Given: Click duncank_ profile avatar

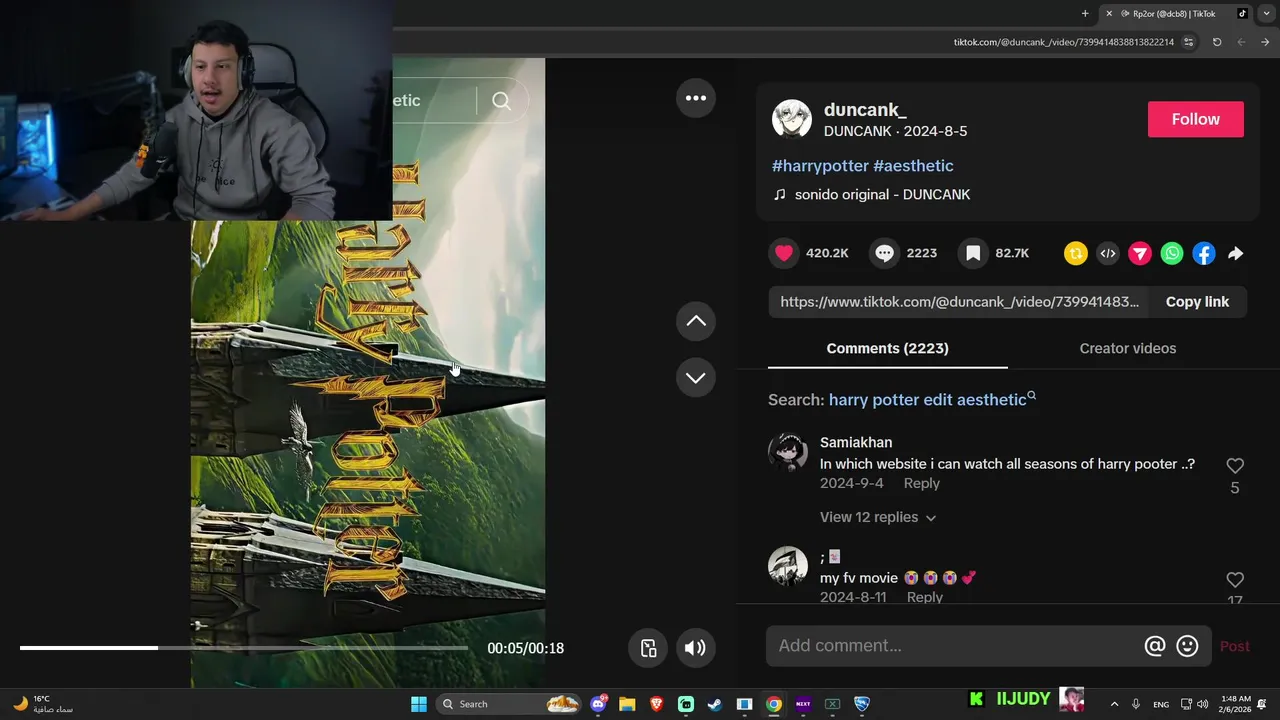Looking at the screenshot, I should pyautogui.click(x=792, y=119).
